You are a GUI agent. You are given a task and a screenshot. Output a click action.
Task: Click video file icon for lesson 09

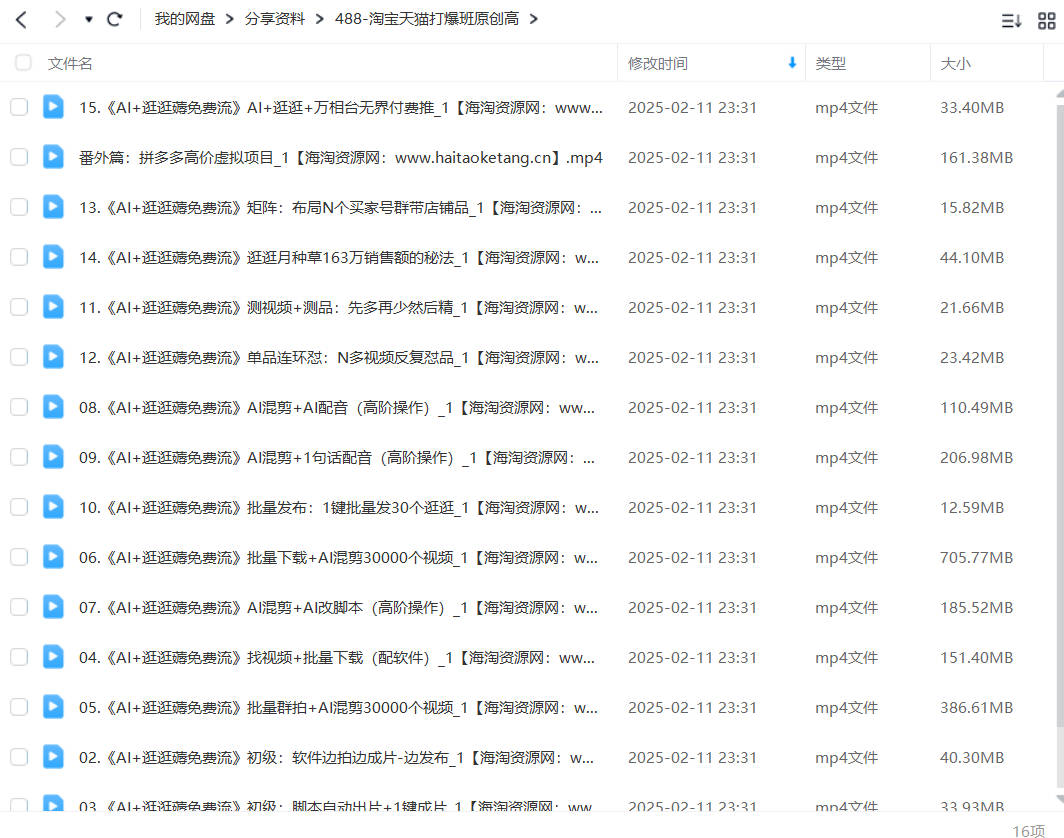tap(53, 457)
